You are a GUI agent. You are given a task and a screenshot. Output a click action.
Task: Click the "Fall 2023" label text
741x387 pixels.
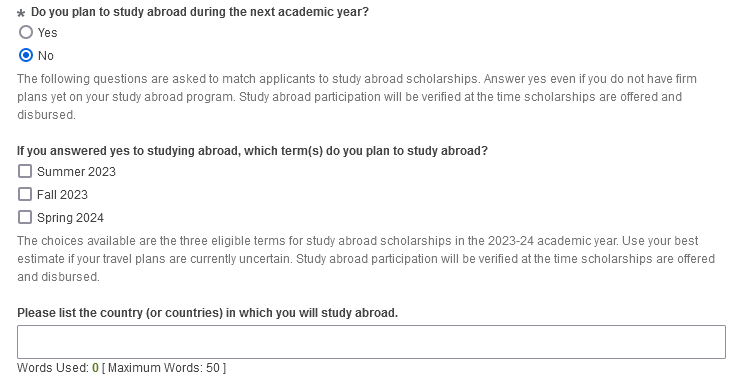tap(62, 195)
